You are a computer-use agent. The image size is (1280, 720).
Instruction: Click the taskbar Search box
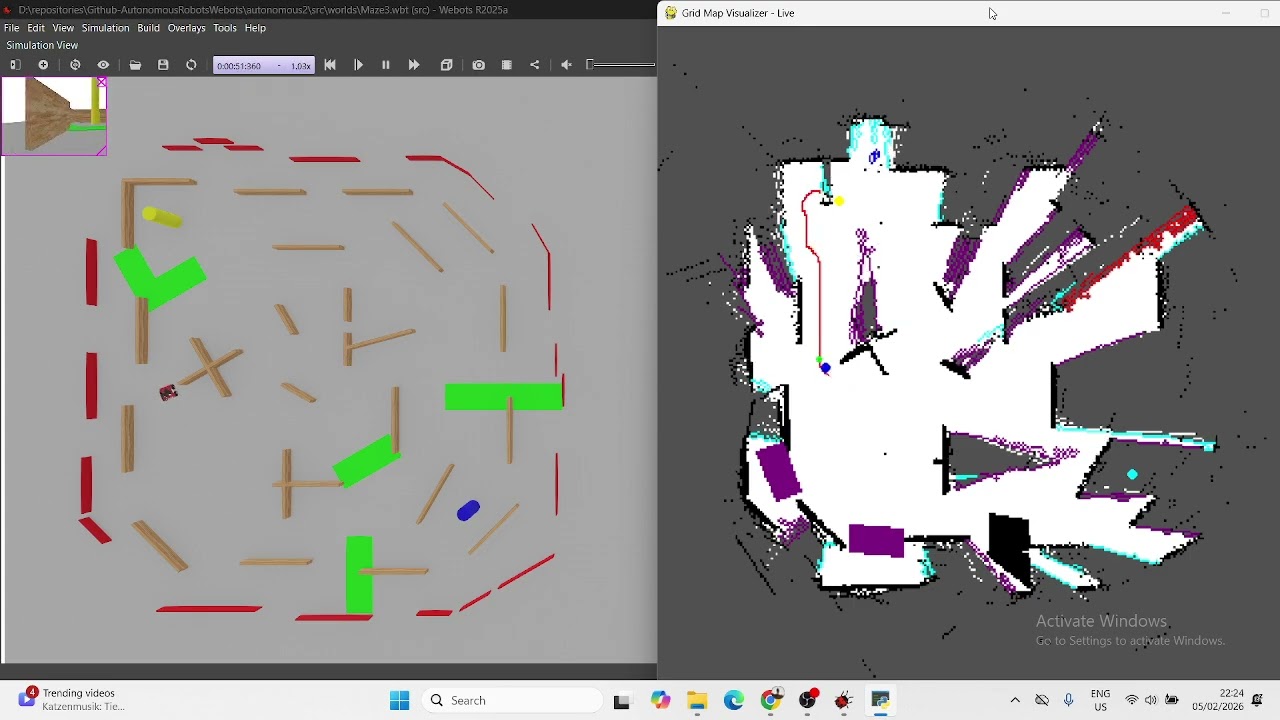(x=511, y=700)
